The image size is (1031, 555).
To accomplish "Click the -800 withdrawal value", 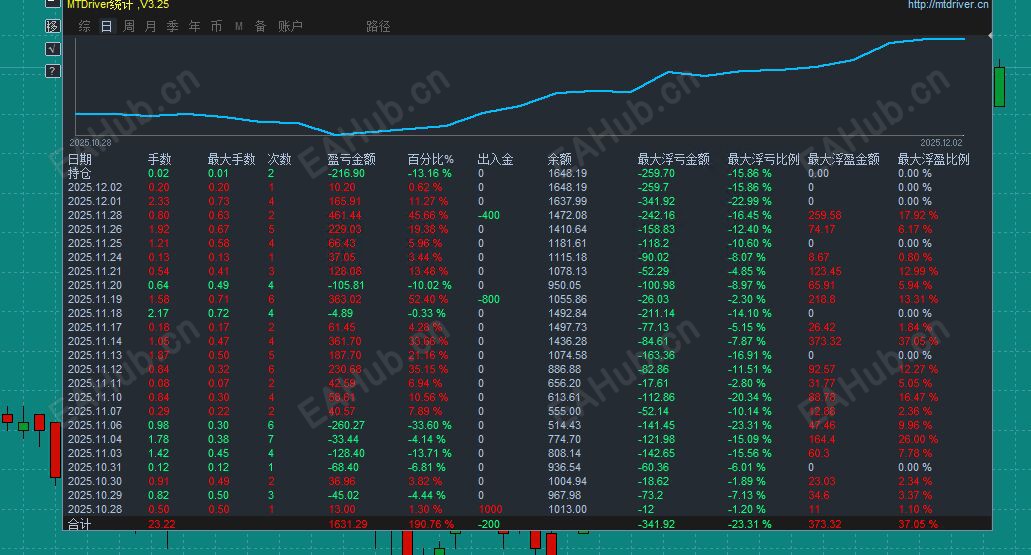I will pyautogui.click(x=489, y=299).
